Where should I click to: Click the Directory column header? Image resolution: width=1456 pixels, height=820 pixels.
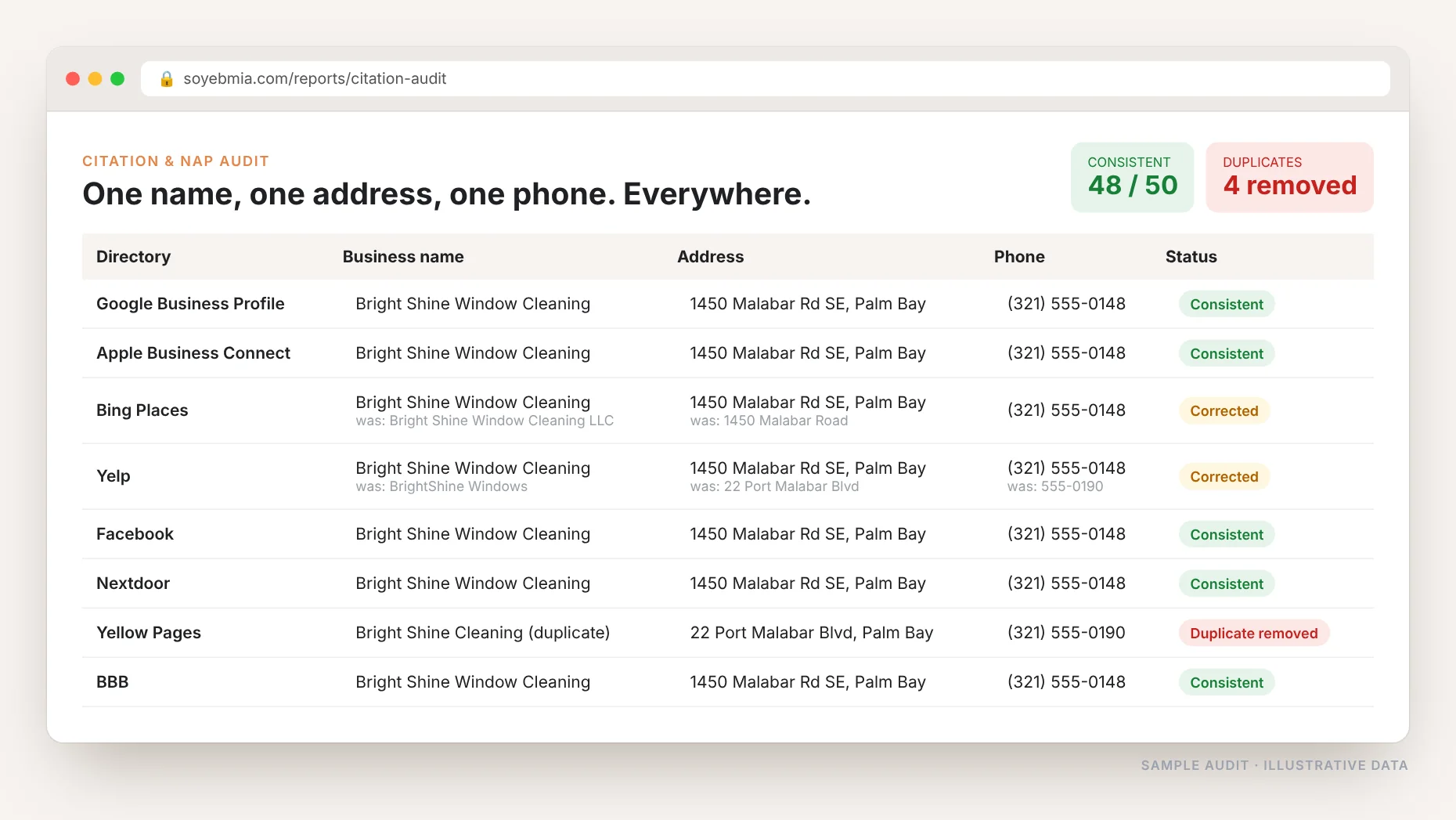[133, 257]
